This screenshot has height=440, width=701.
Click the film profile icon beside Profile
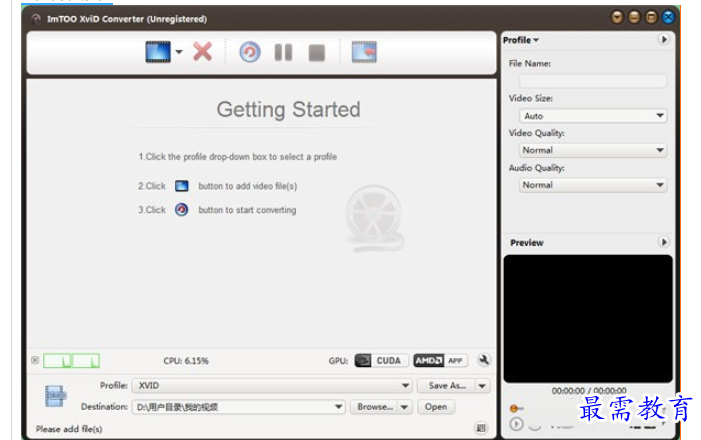[x=55, y=396]
